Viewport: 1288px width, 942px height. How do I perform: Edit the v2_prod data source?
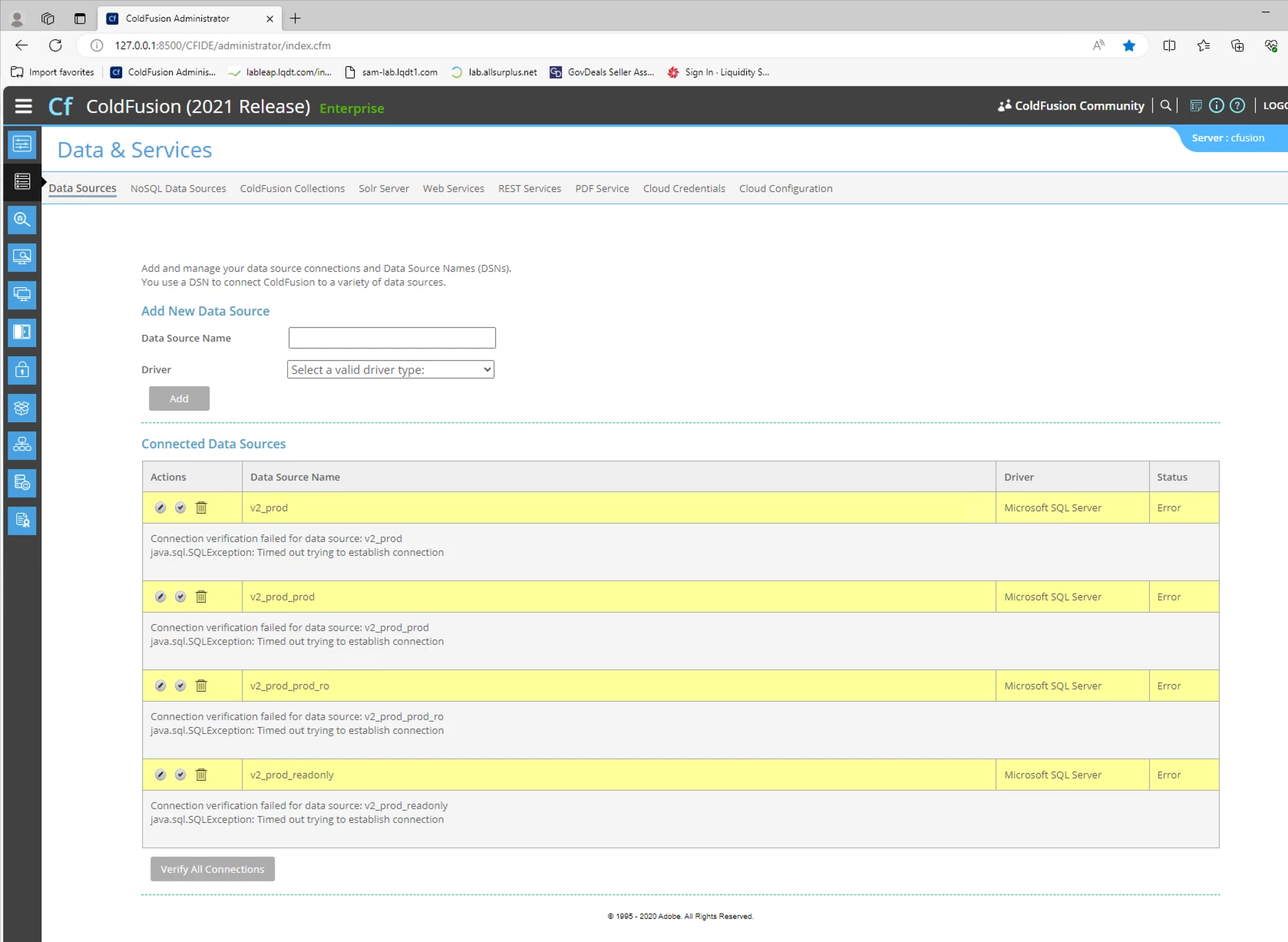pyautogui.click(x=160, y=507)
